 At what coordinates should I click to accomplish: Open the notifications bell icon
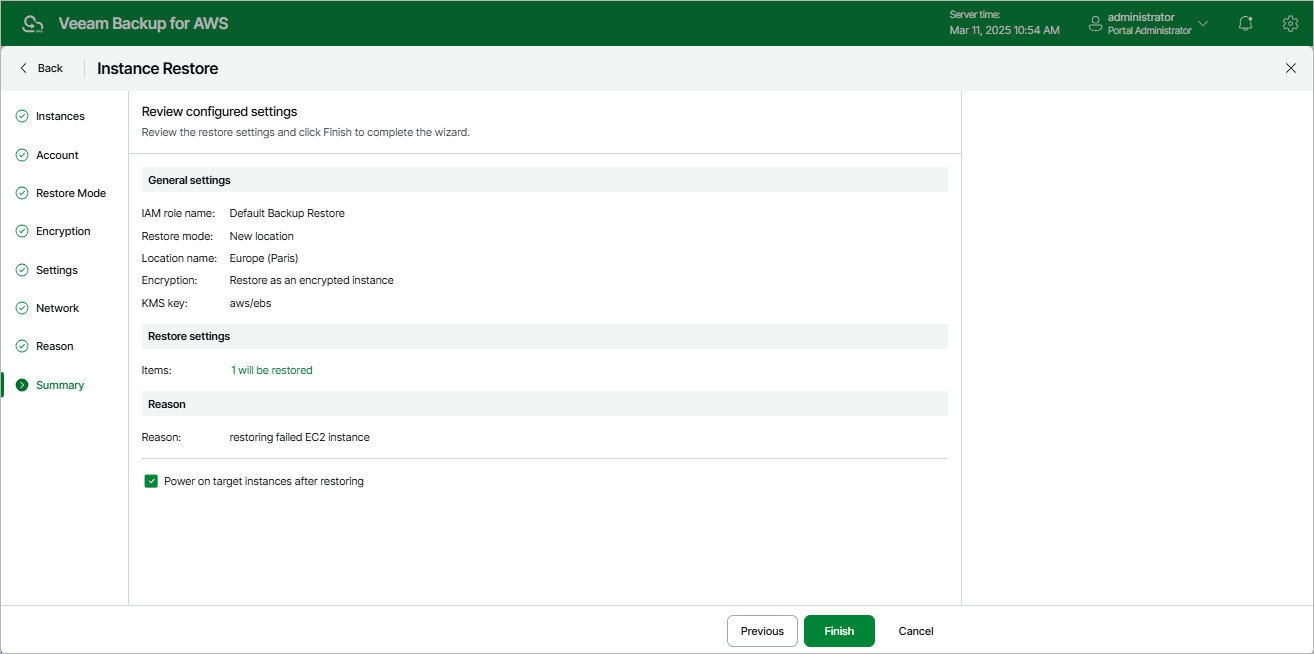coord(1245,22)
